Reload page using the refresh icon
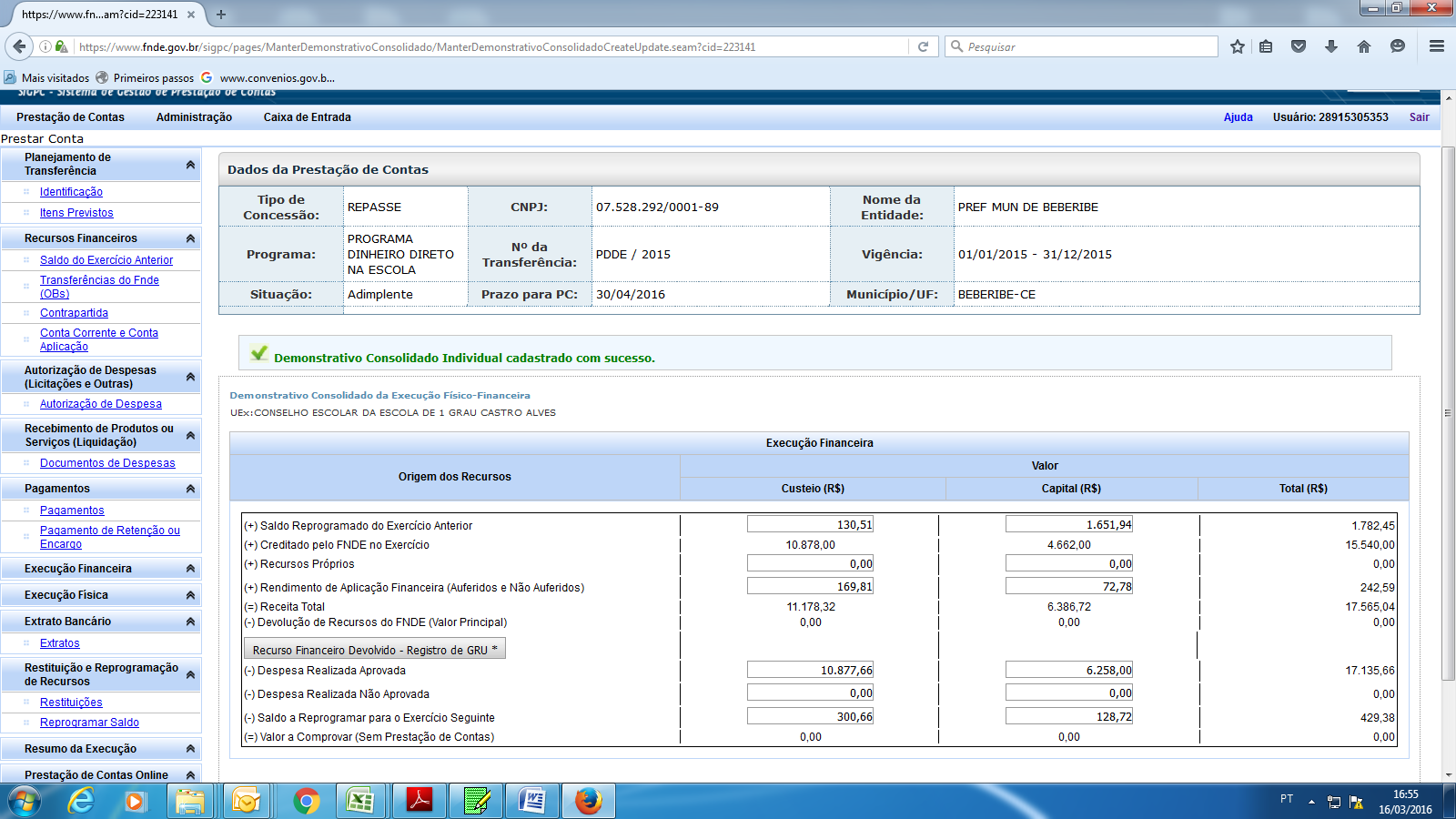The image size is (1456, 819). [923, 46]
